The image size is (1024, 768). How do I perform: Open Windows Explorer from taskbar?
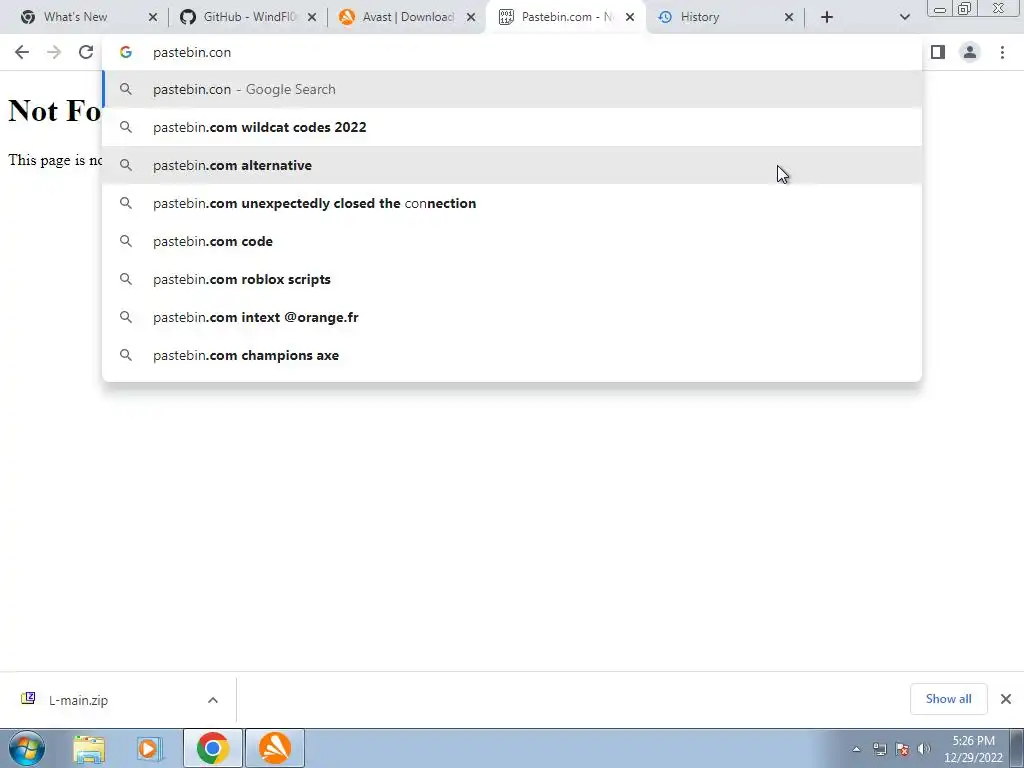click(89, 748)
